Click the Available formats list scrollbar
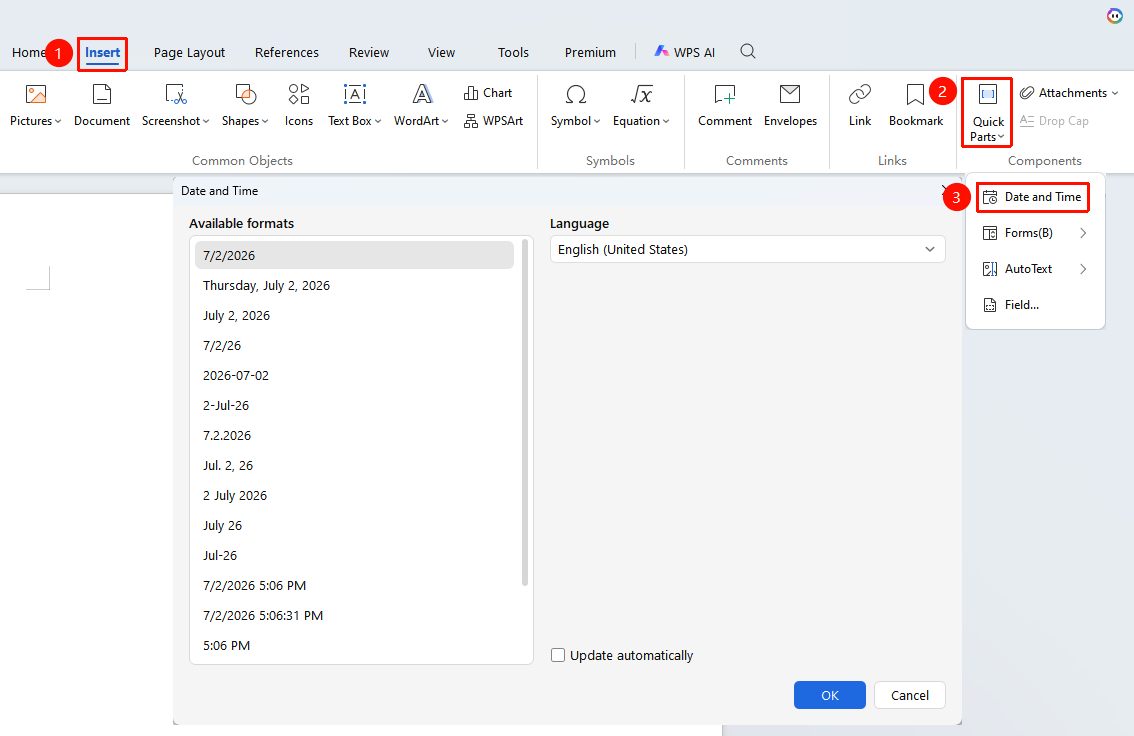This screenshot has height=736, width=1134. pyautogui.click(x=525, y=413)
